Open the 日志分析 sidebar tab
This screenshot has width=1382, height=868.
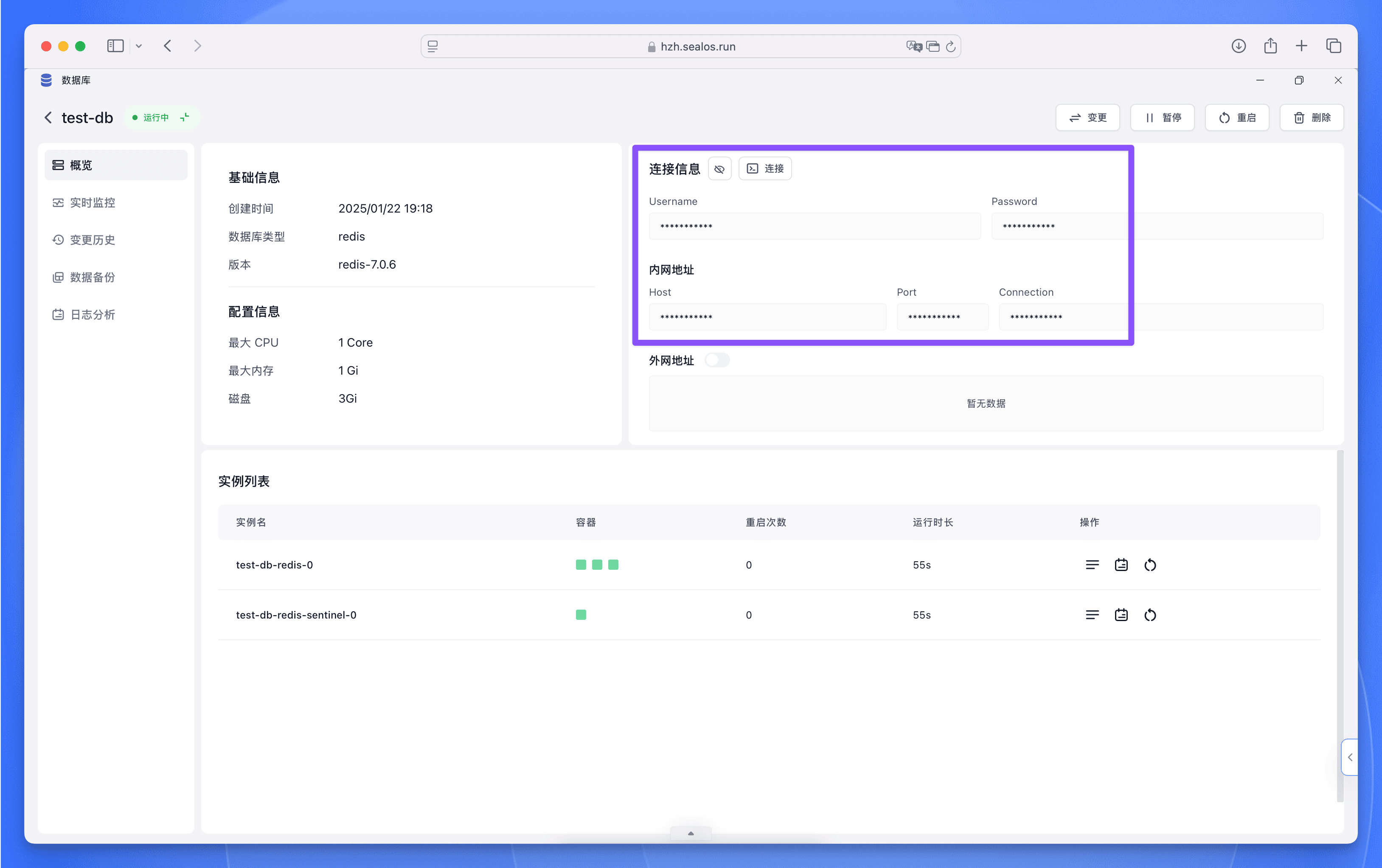point(116,314)
